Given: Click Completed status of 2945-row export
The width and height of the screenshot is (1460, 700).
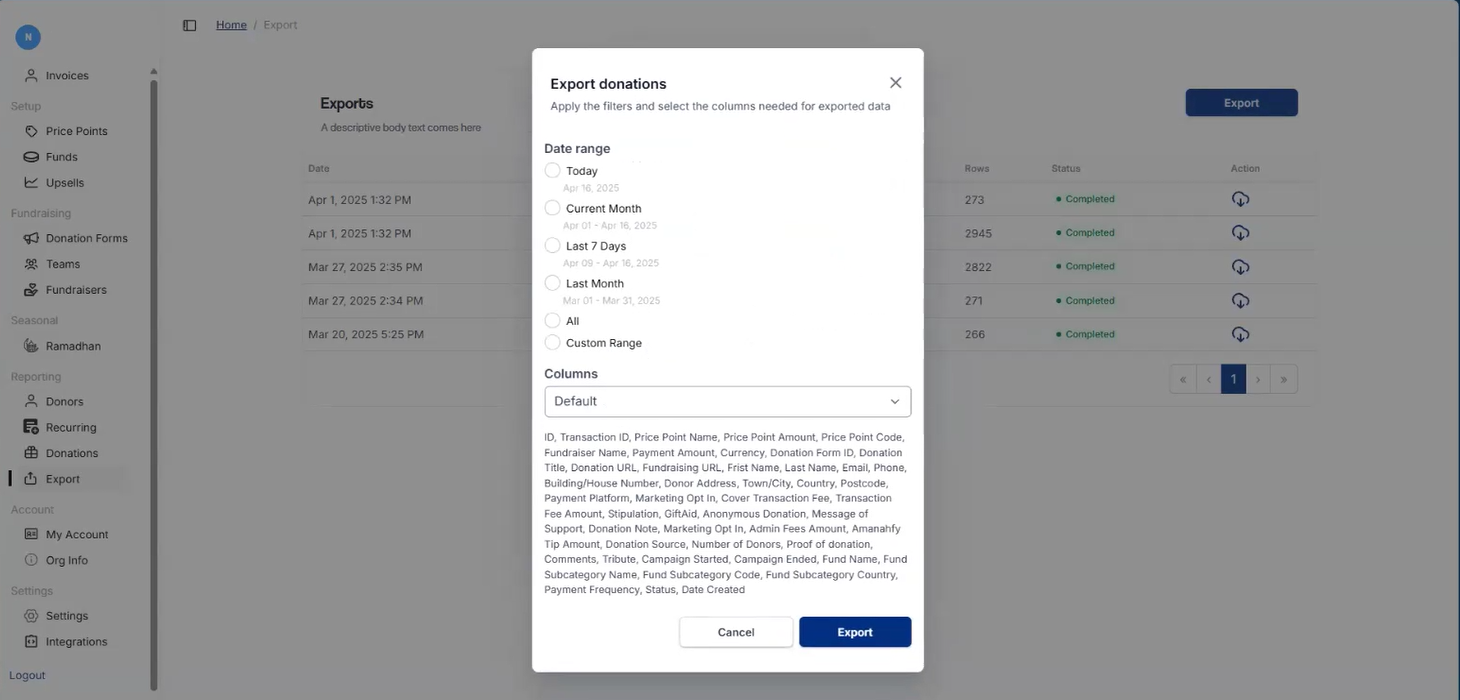Looking at the screenshot, I should [1085, 233].
